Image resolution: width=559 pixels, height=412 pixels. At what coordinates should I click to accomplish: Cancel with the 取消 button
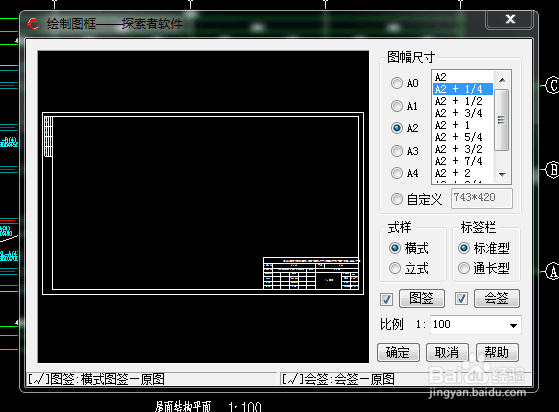pyautogui.click(x=447, y=352)
